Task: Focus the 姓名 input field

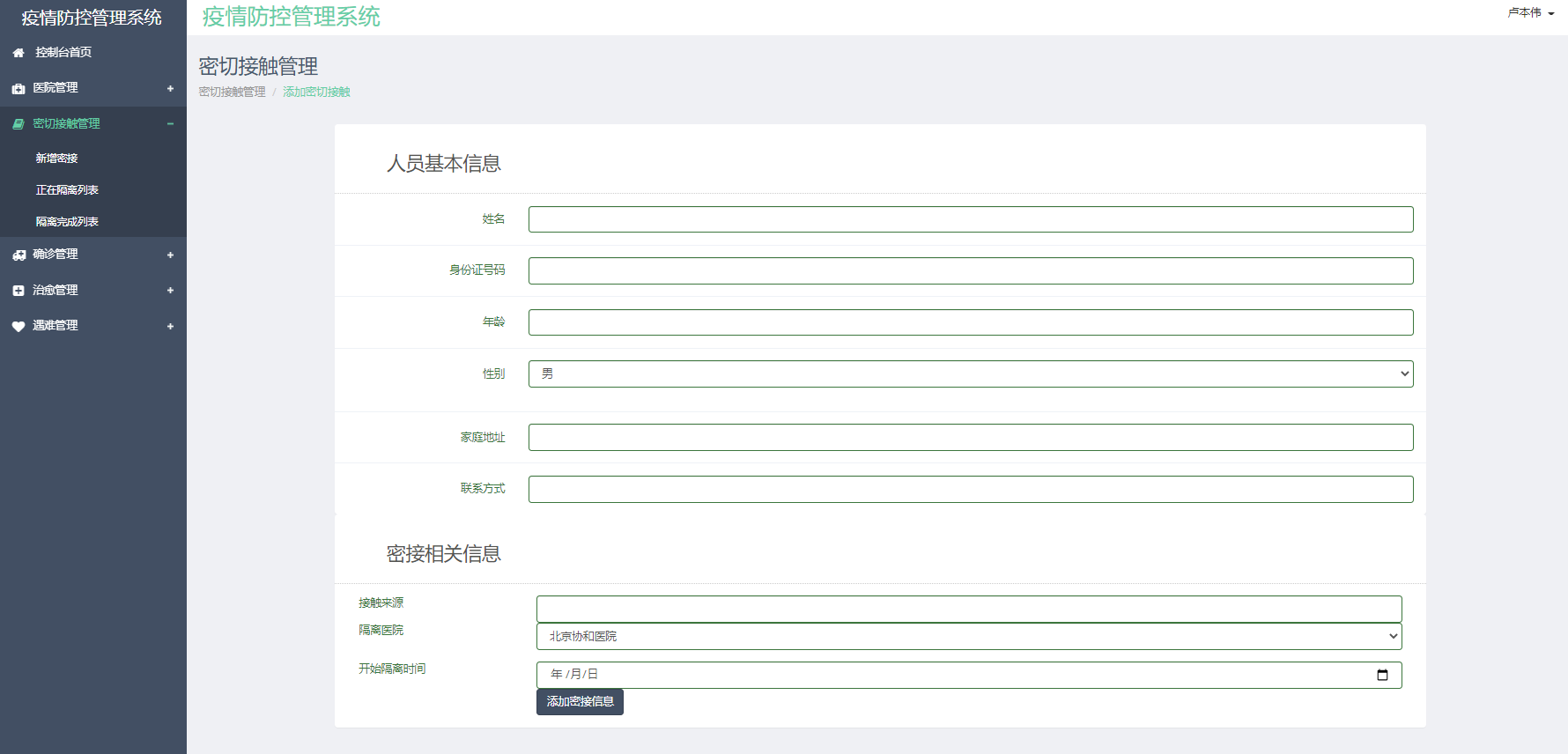Action: (971, 219)
